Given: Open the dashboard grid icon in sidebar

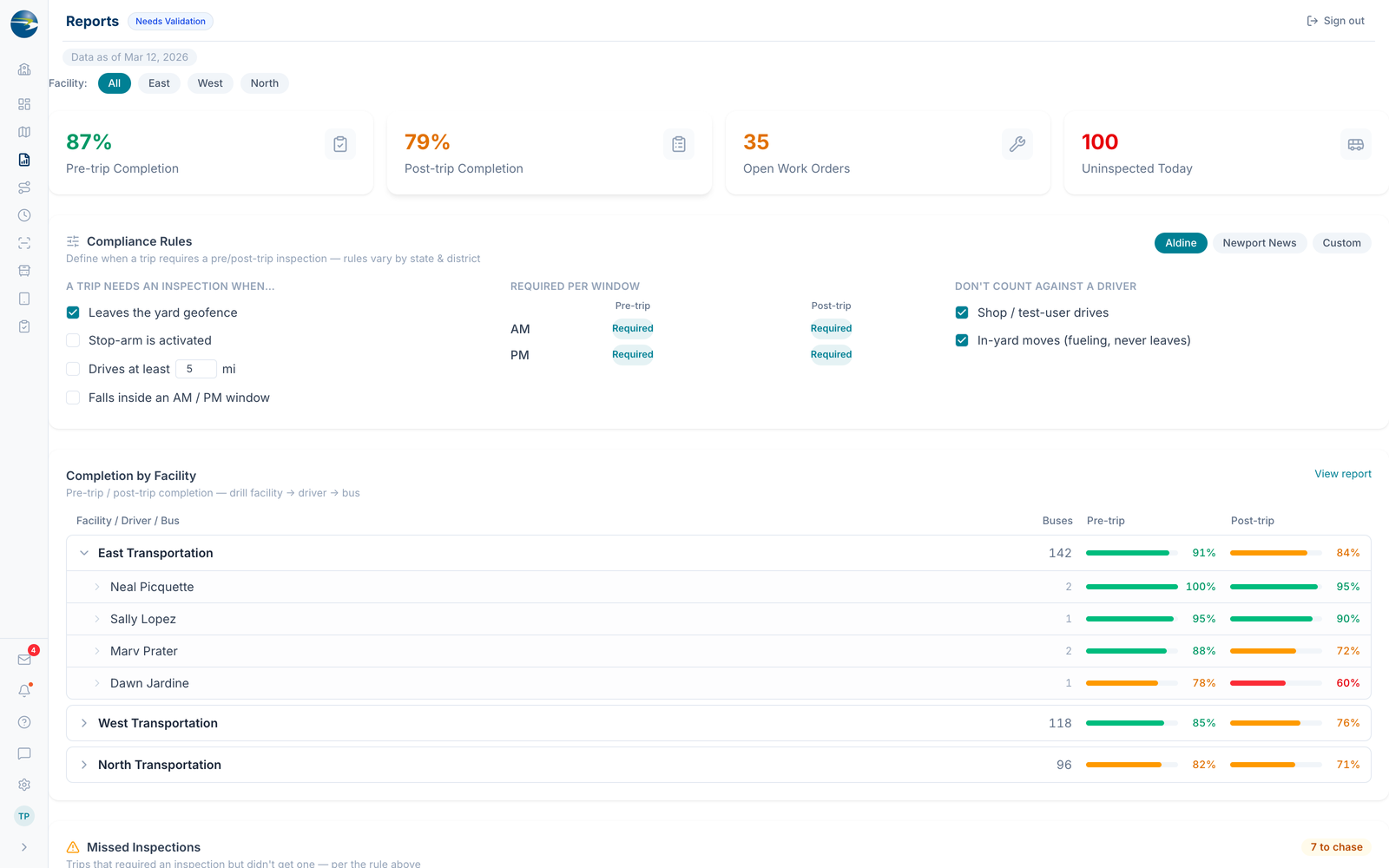Looking at the screenshot, I should point(24,104).
